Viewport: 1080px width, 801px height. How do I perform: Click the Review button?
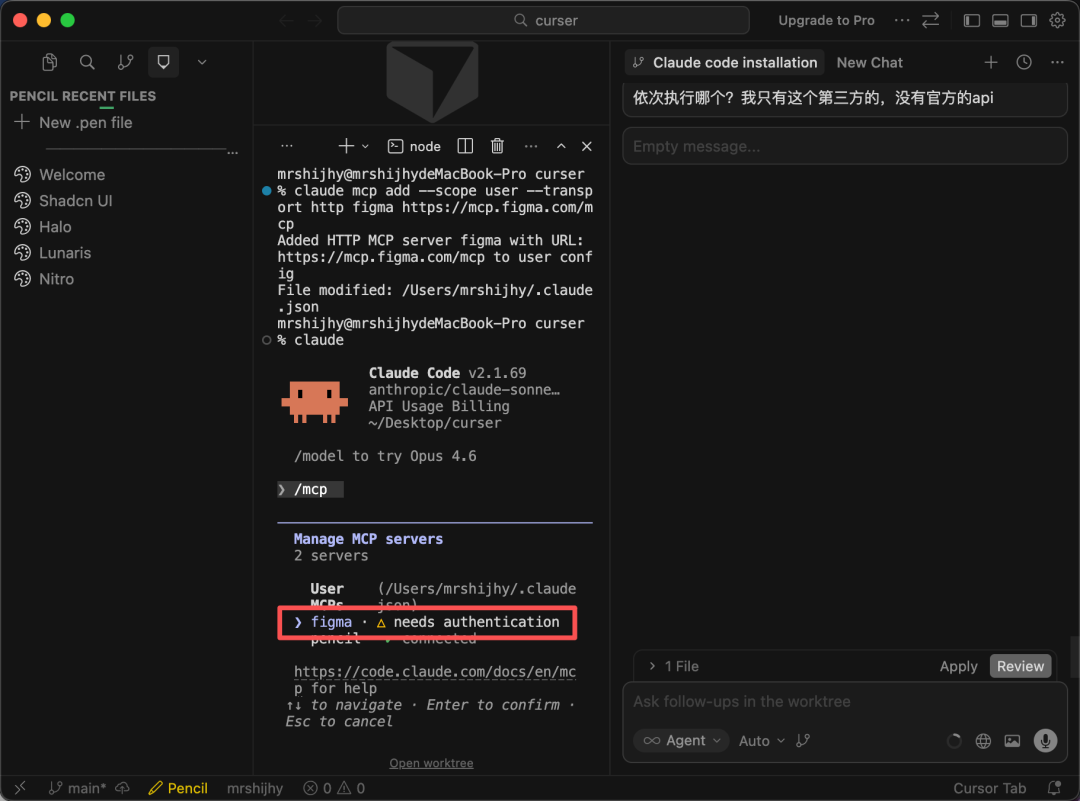tap(1020, 666)
